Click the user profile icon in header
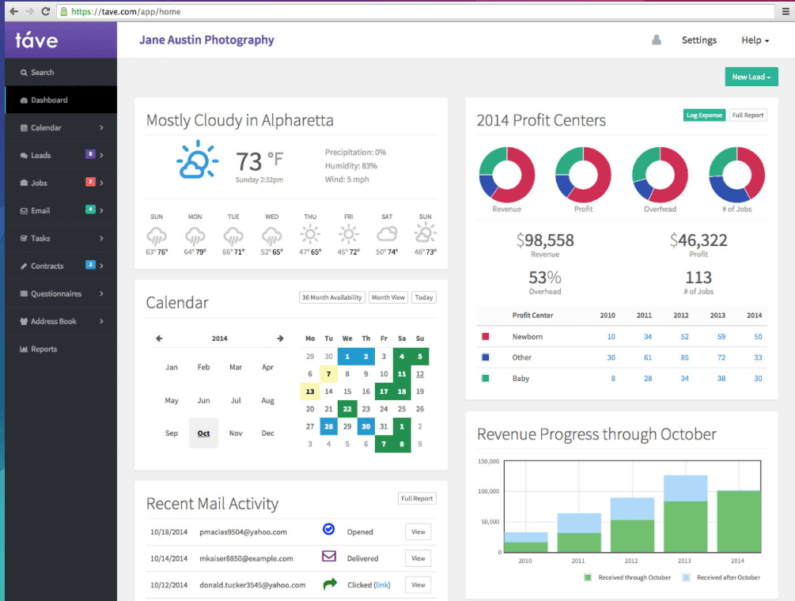The image size is (795, 601). click(656, 40)
